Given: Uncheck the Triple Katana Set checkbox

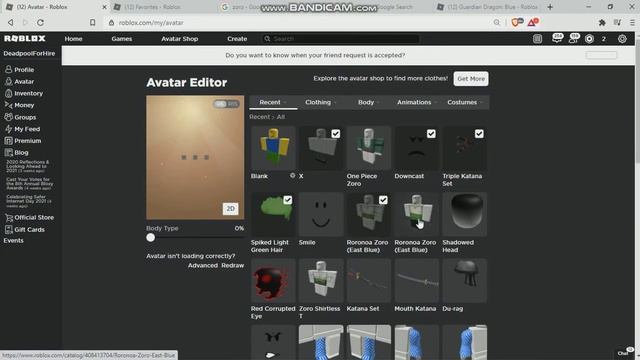Looking at the screenshot, I should pos(479,134).
